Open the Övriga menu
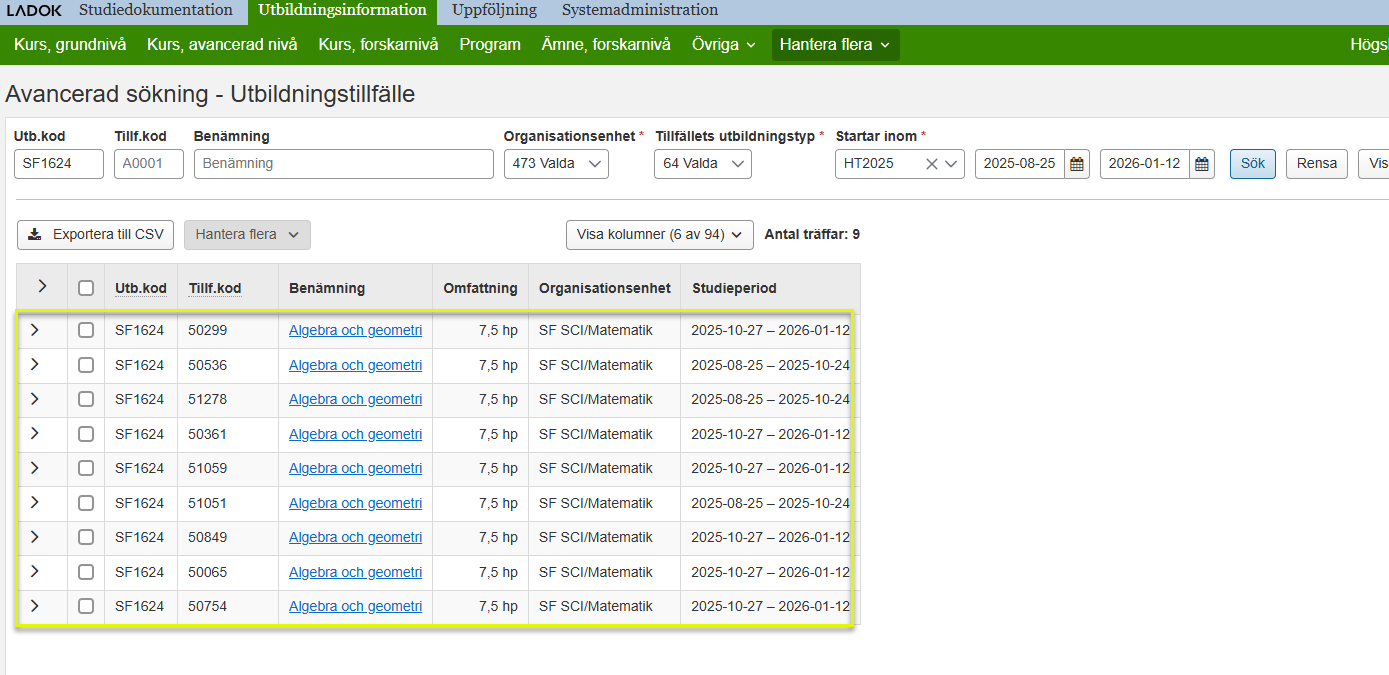 coord(723,45)
